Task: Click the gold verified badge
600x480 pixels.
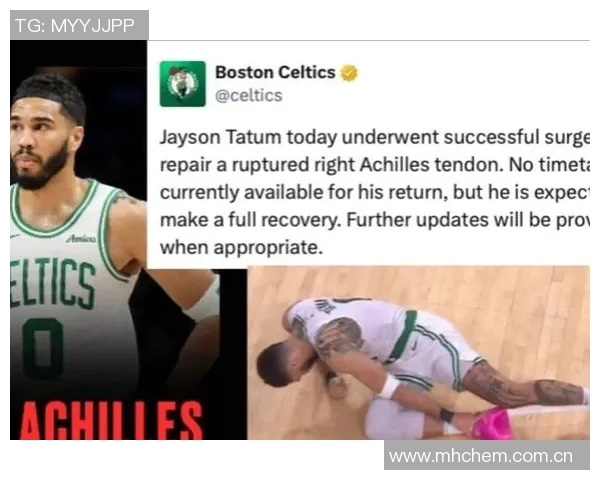Action: [349, 73]
